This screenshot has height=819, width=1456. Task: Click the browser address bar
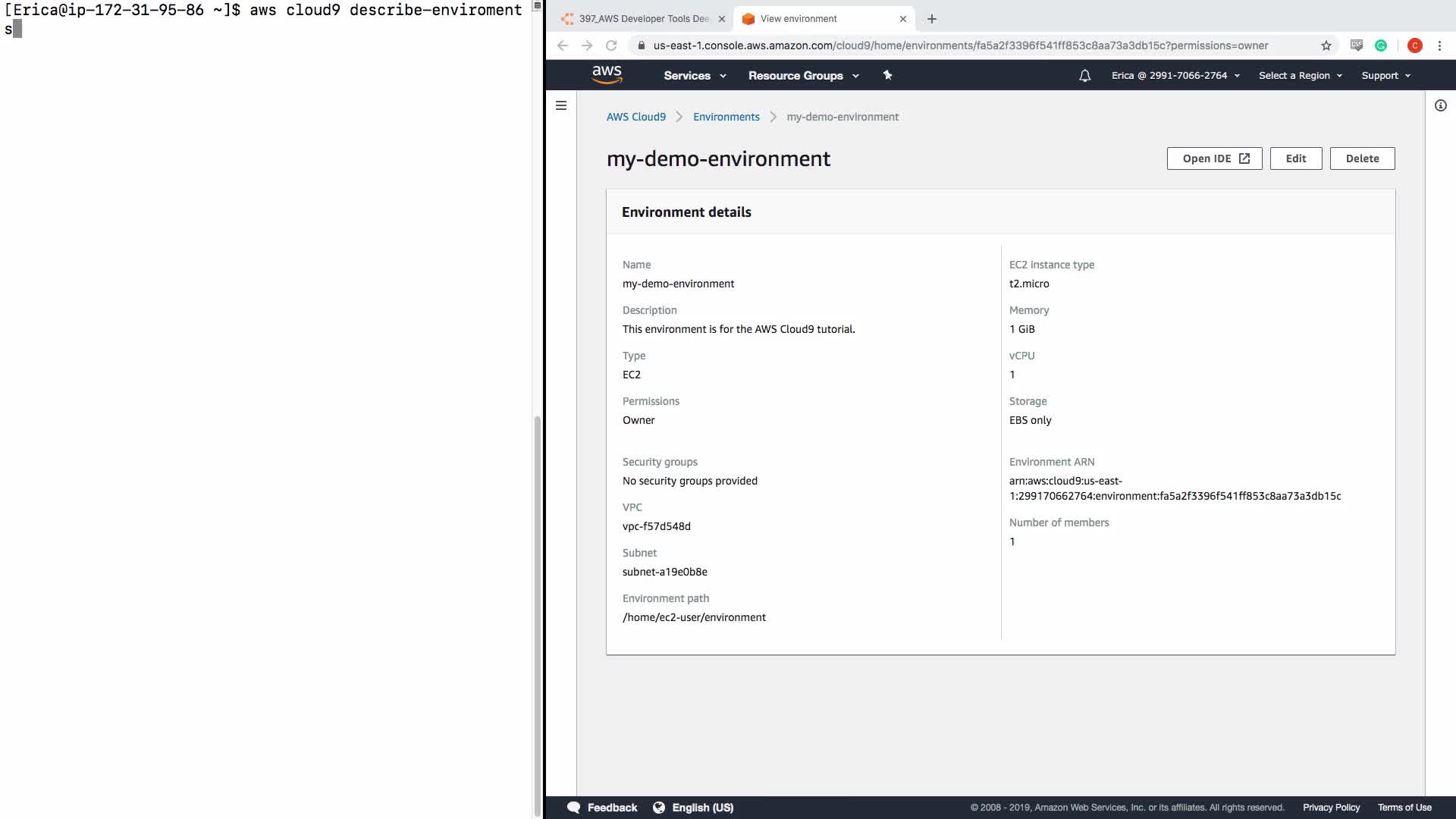(960, 45)
